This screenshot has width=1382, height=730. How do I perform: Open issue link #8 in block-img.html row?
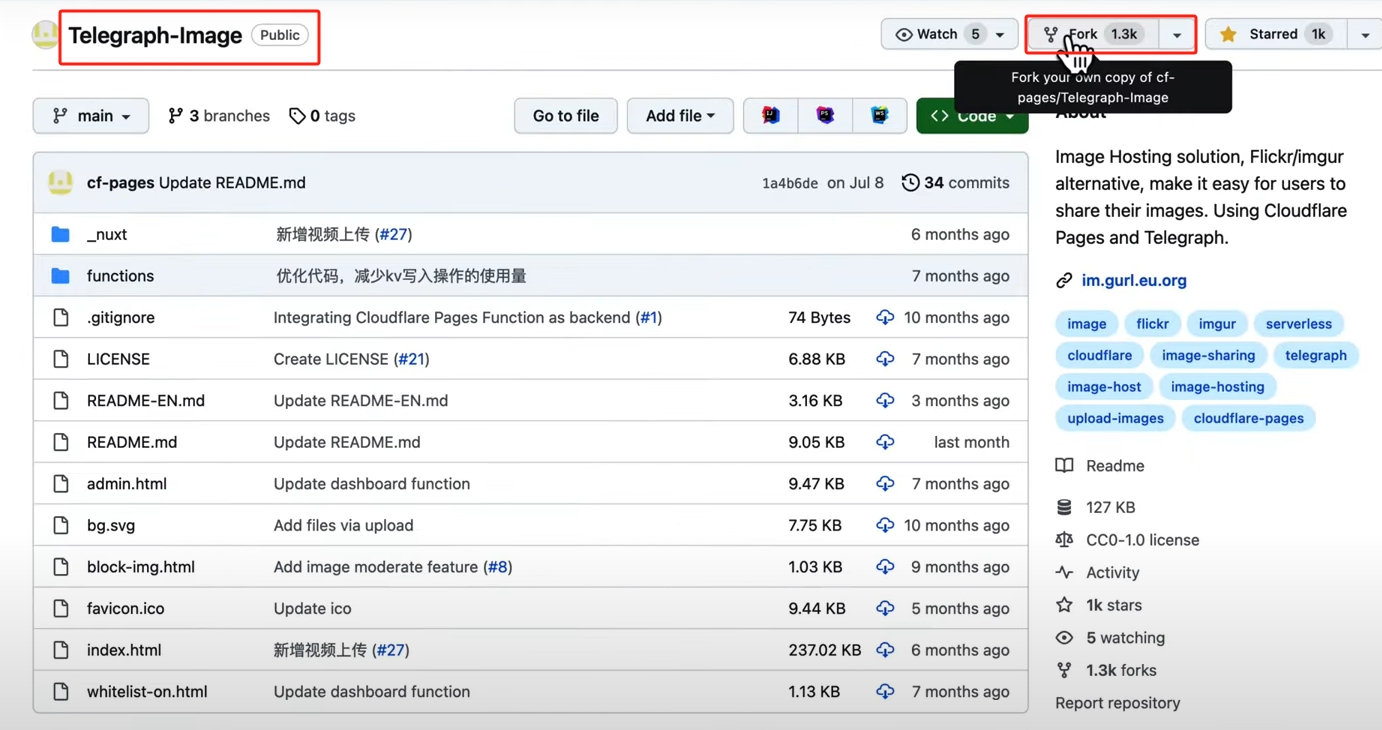(498, 567)
